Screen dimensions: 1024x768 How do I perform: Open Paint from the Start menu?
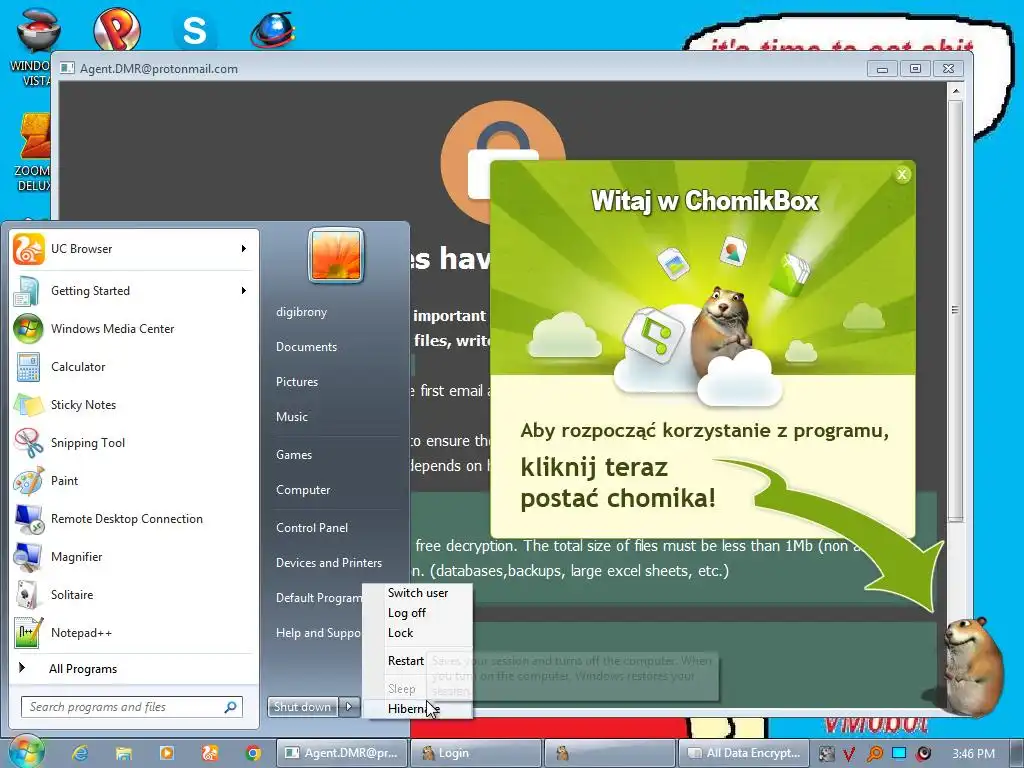tap(134, 481)
